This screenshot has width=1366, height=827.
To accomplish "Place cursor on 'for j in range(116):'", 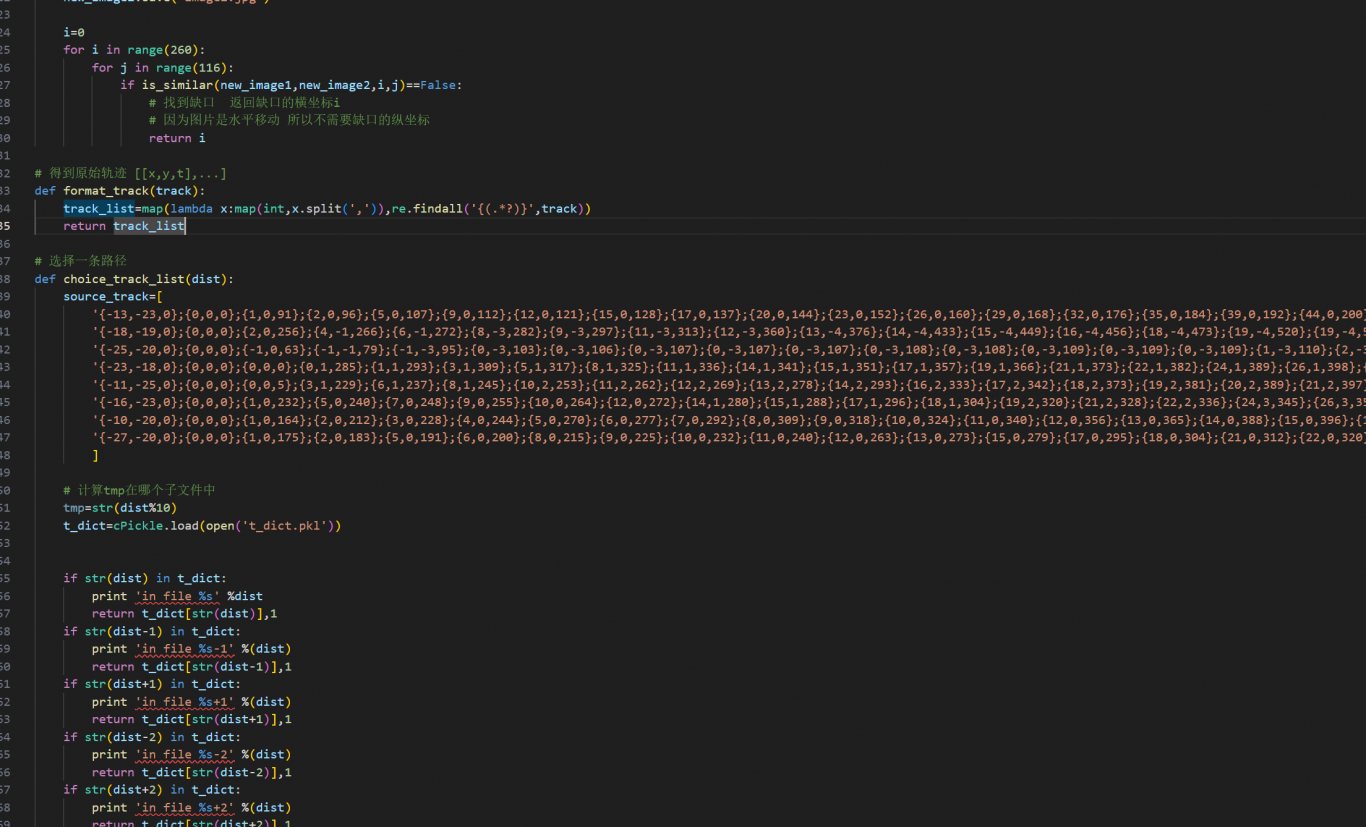I will (x=163, y=67).
